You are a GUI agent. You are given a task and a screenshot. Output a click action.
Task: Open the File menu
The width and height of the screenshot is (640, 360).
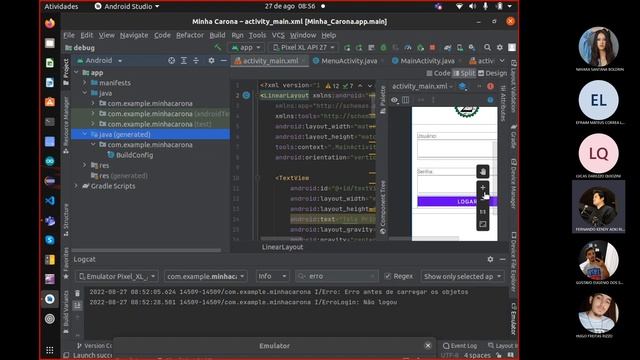click(x=69, y=36)
